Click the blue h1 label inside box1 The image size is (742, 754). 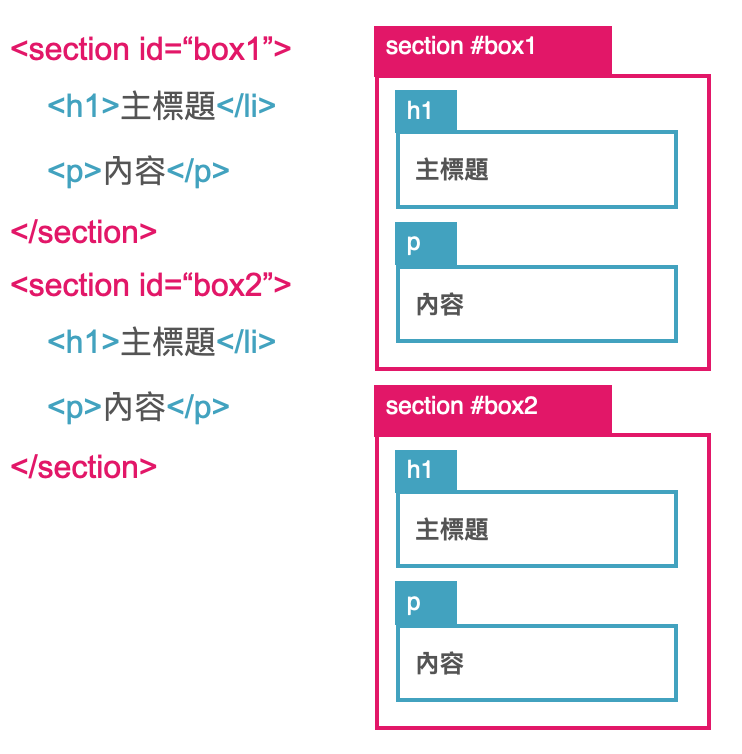pos(425,111)
